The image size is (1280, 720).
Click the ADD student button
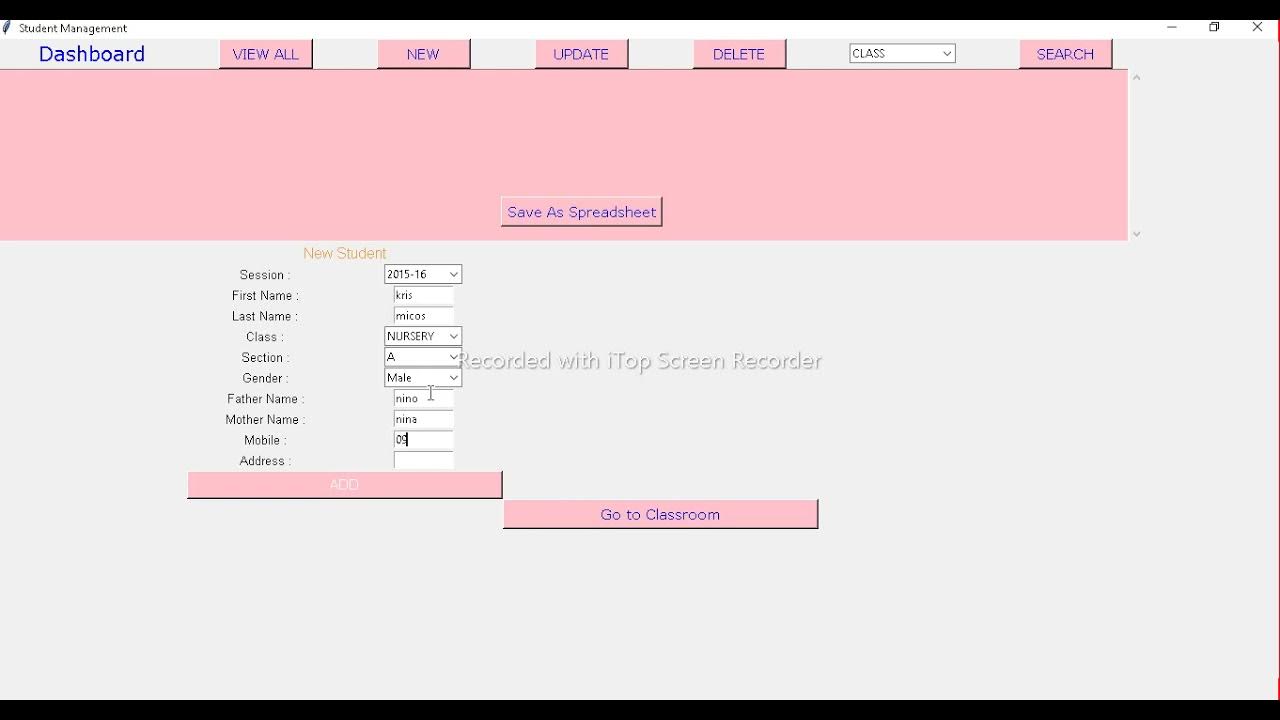click(x=345, y=485)
